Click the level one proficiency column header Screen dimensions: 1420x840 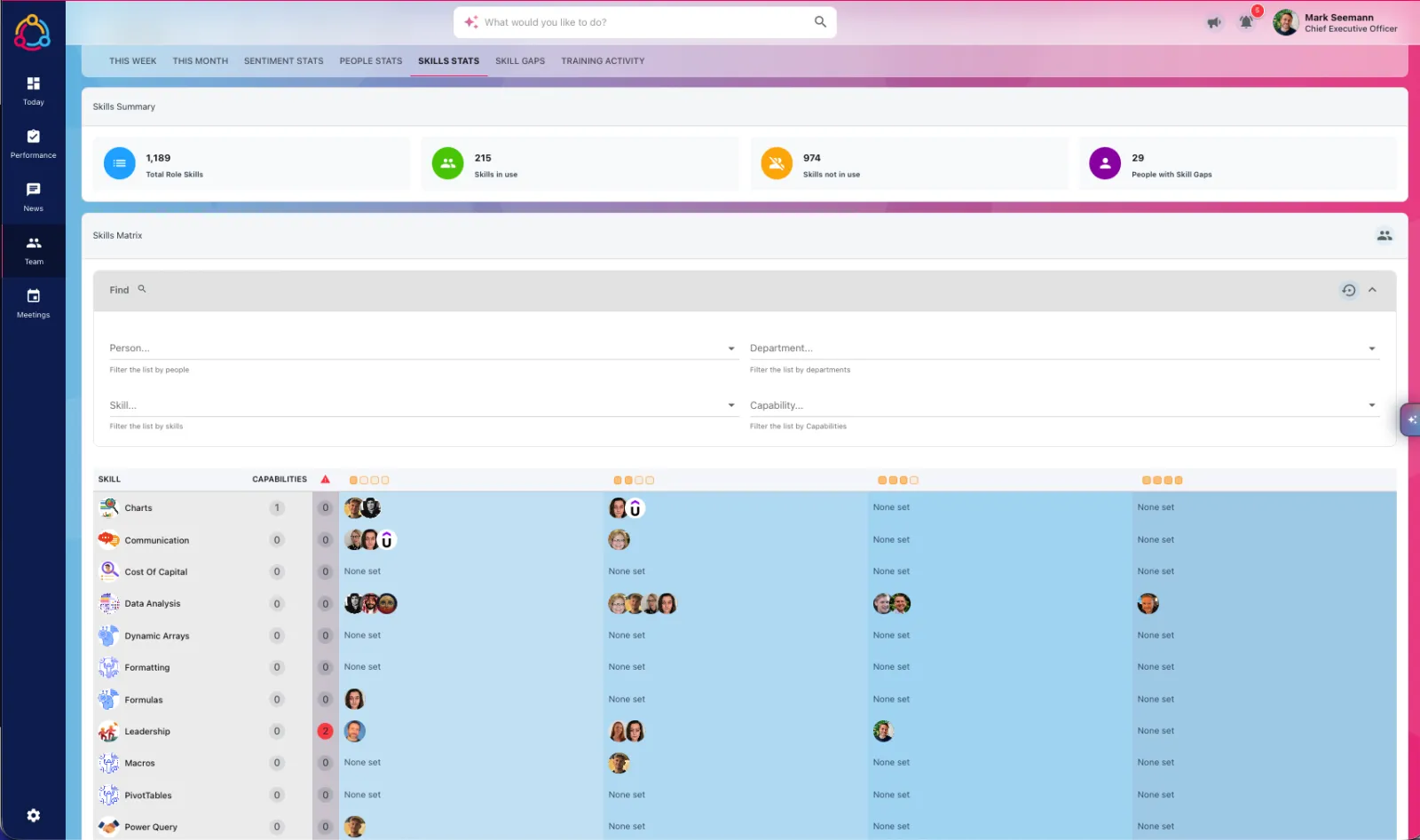[x=369, y=480]
